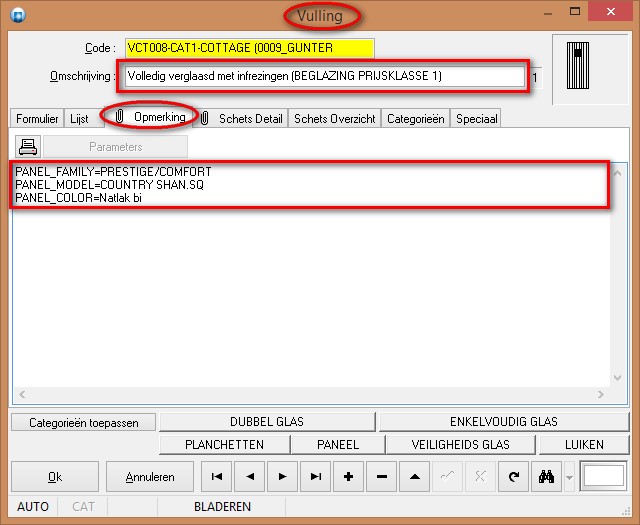Click the greyed checkmark post button
The height and width of the screenshot is (525, 640).
448,476
